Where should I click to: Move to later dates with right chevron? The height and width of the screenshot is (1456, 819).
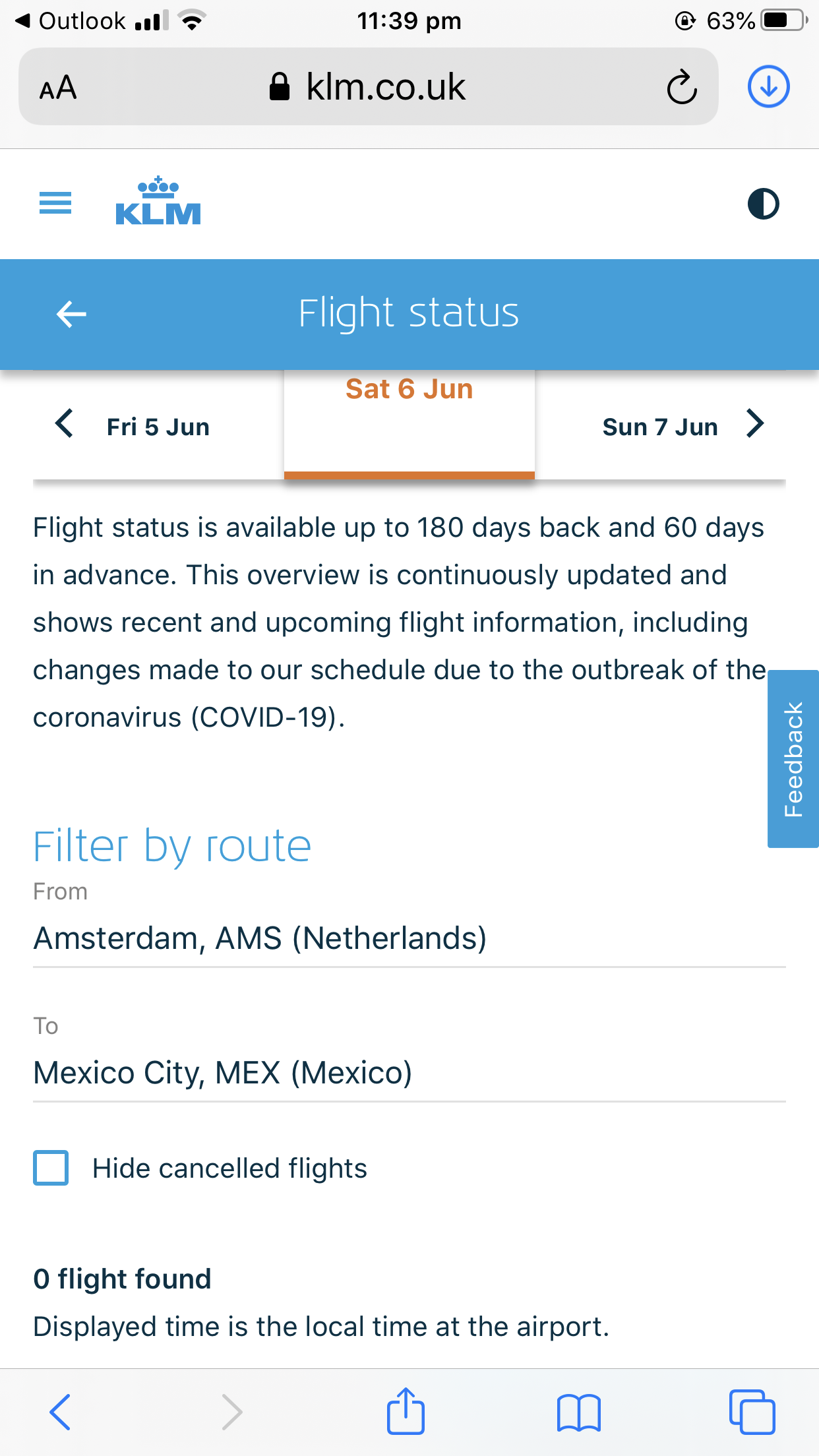coord(755,423)
